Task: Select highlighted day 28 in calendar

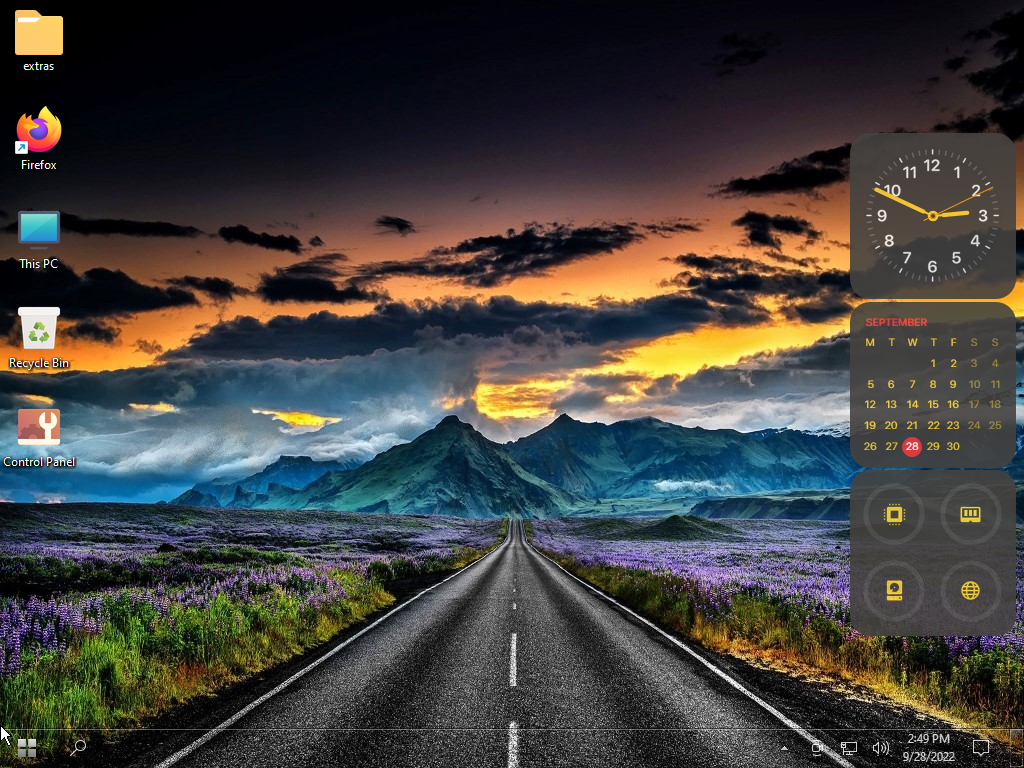Action: 912,446
